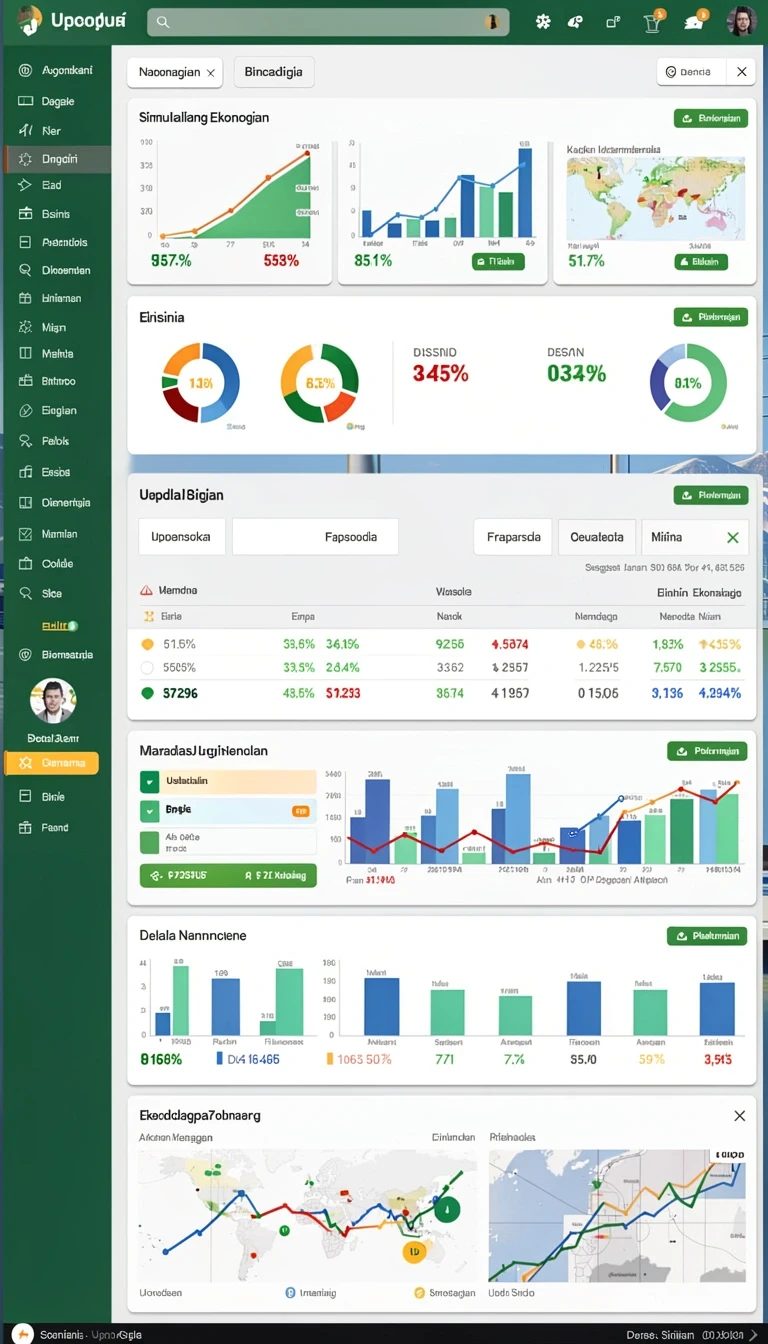Open the user avatar in top-right corner
768x1344 pixels.
[741, 21]
